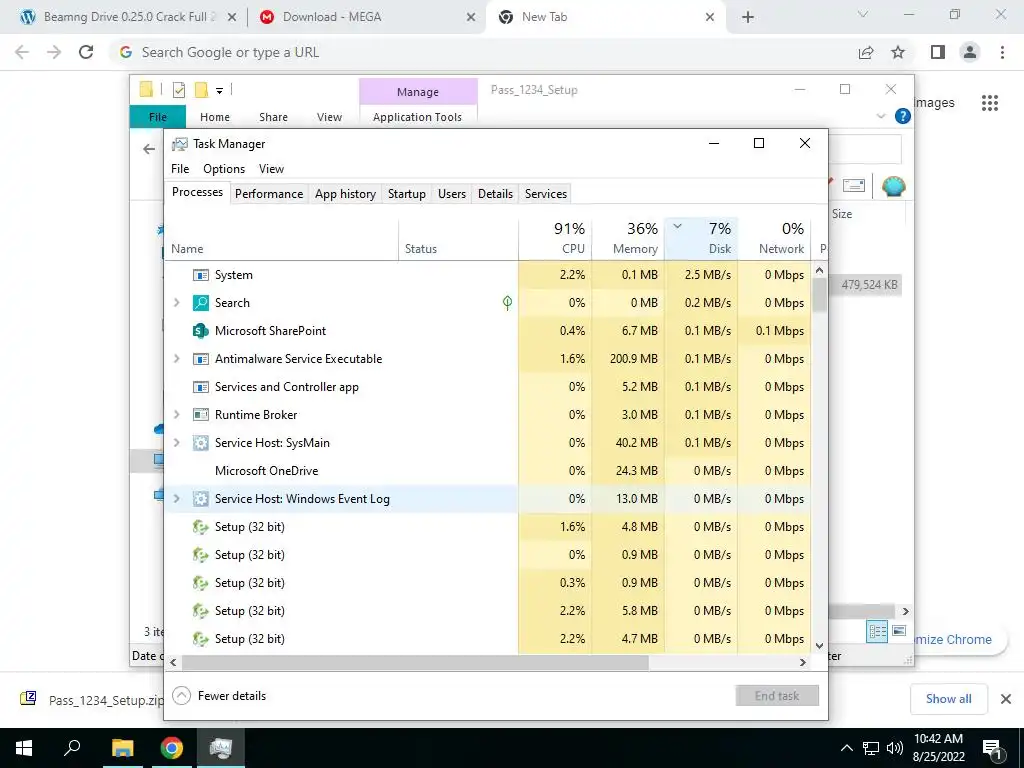1024x768 pixels.
Task: Click the Setup (32 bit) icon using 5.8 MB
Action: click(200, 611)
